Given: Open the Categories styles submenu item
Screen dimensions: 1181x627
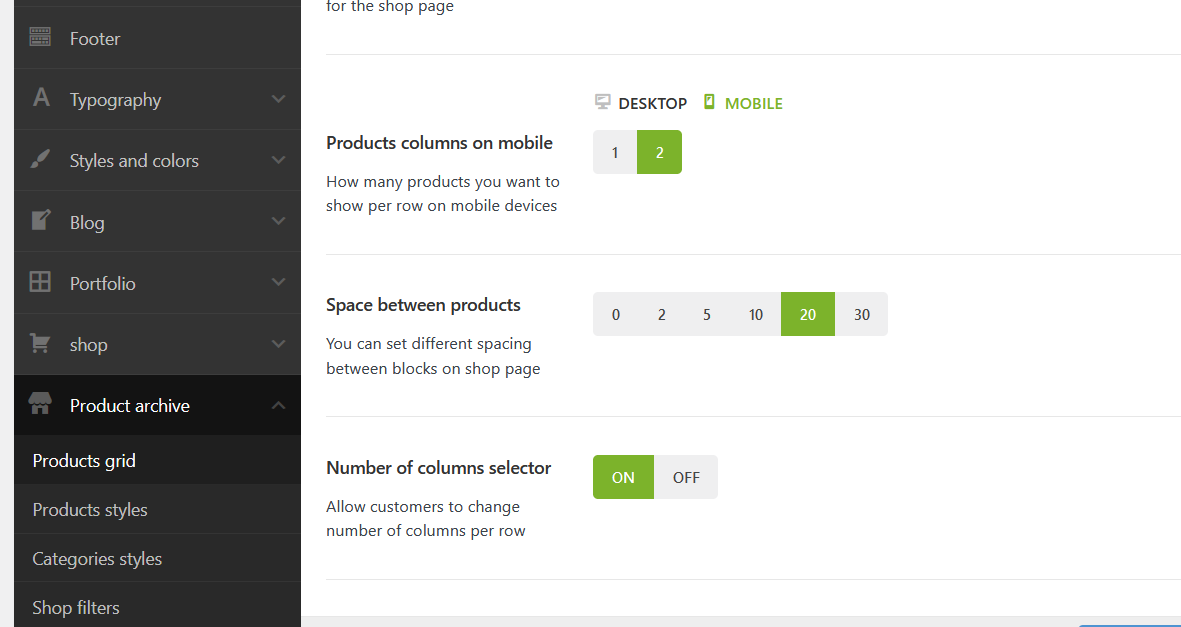Looking at the screenshot, I should (97, 559).
